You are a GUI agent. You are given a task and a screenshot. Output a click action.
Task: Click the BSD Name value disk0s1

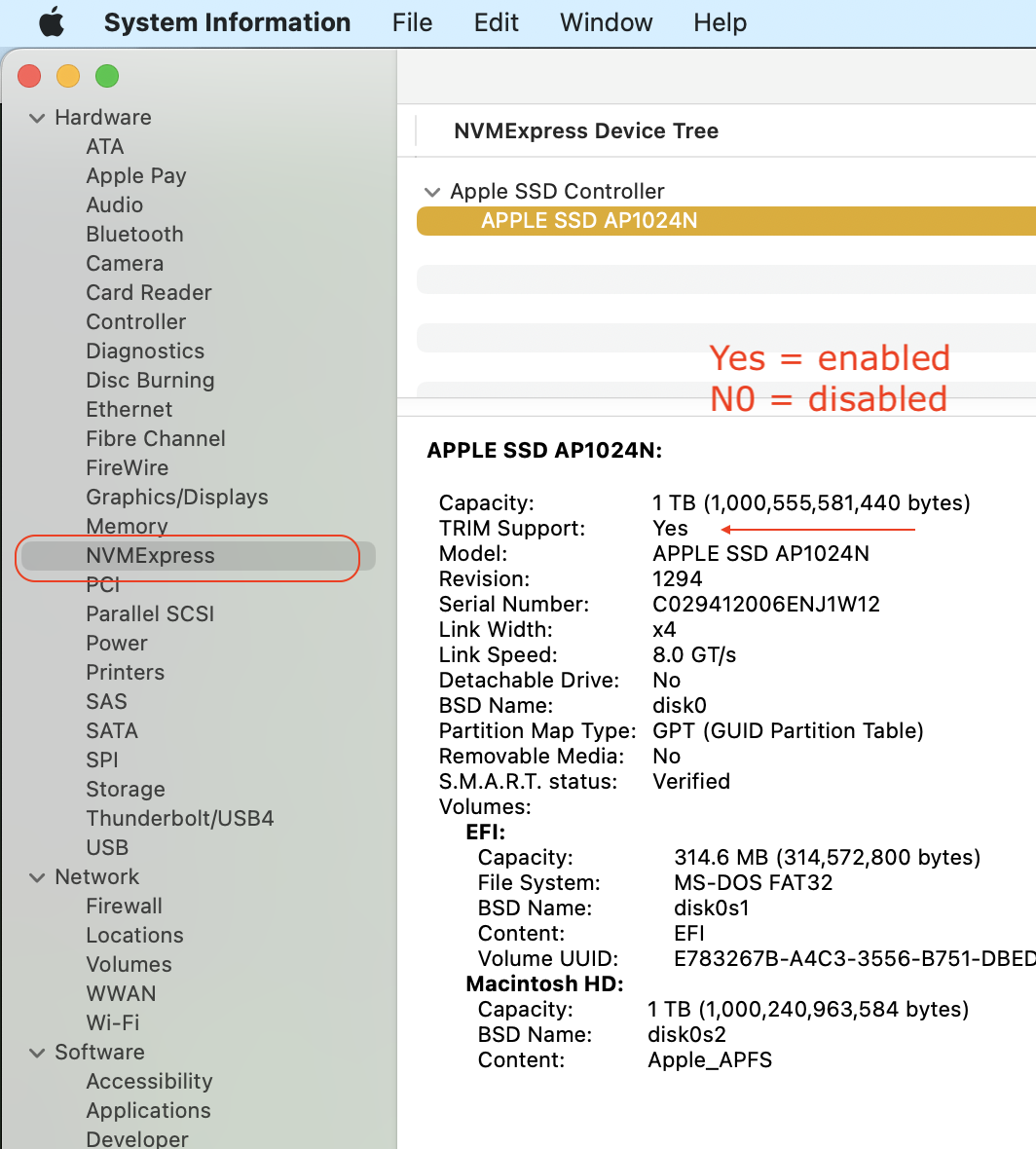(712, 908)
